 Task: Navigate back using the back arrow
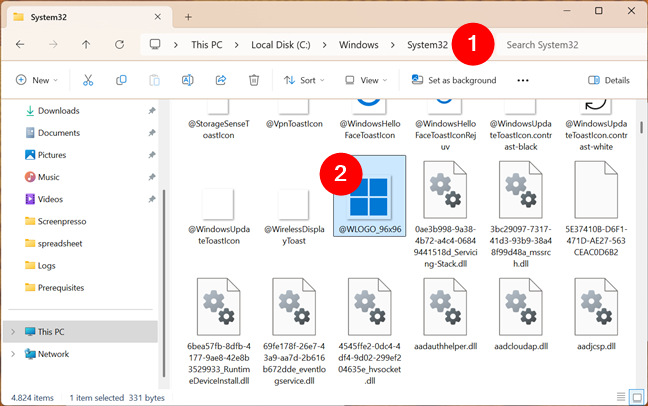coord(21,45)
